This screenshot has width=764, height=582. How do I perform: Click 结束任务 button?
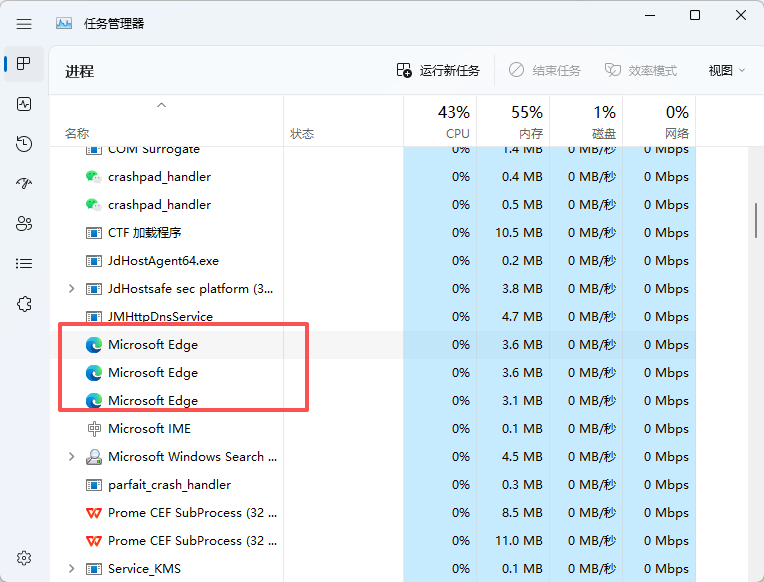544,71
